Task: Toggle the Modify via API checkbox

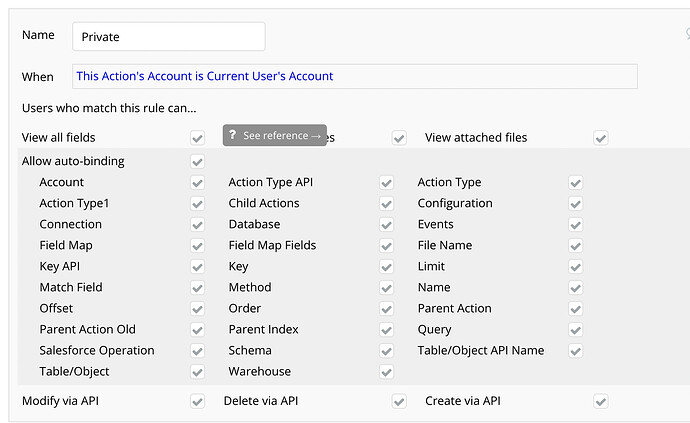Action: [x=198, y=401]
